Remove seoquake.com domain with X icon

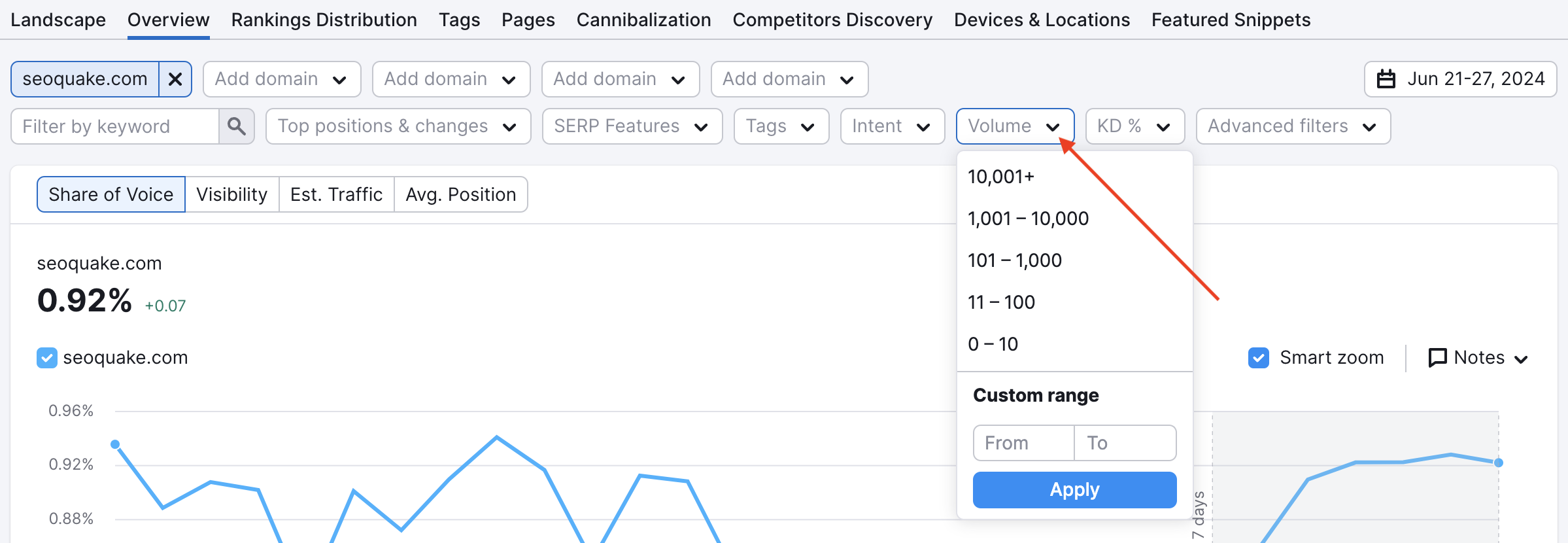[175, 79]
